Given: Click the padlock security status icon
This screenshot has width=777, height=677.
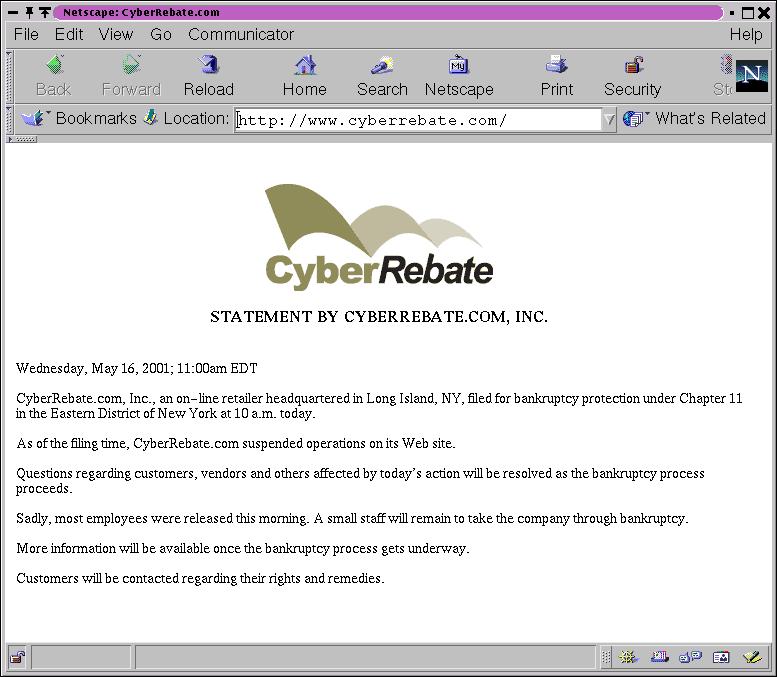Looking at the screenshot, I should [x=17, y=658].
